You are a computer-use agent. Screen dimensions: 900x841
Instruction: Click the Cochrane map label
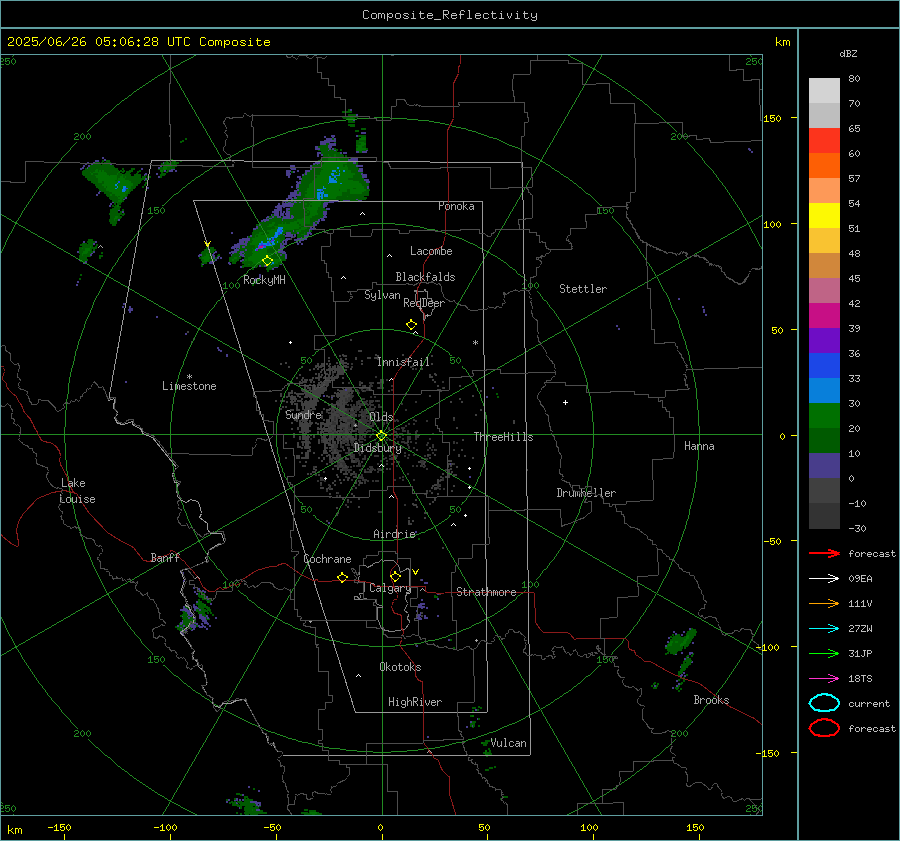[327, 559]
